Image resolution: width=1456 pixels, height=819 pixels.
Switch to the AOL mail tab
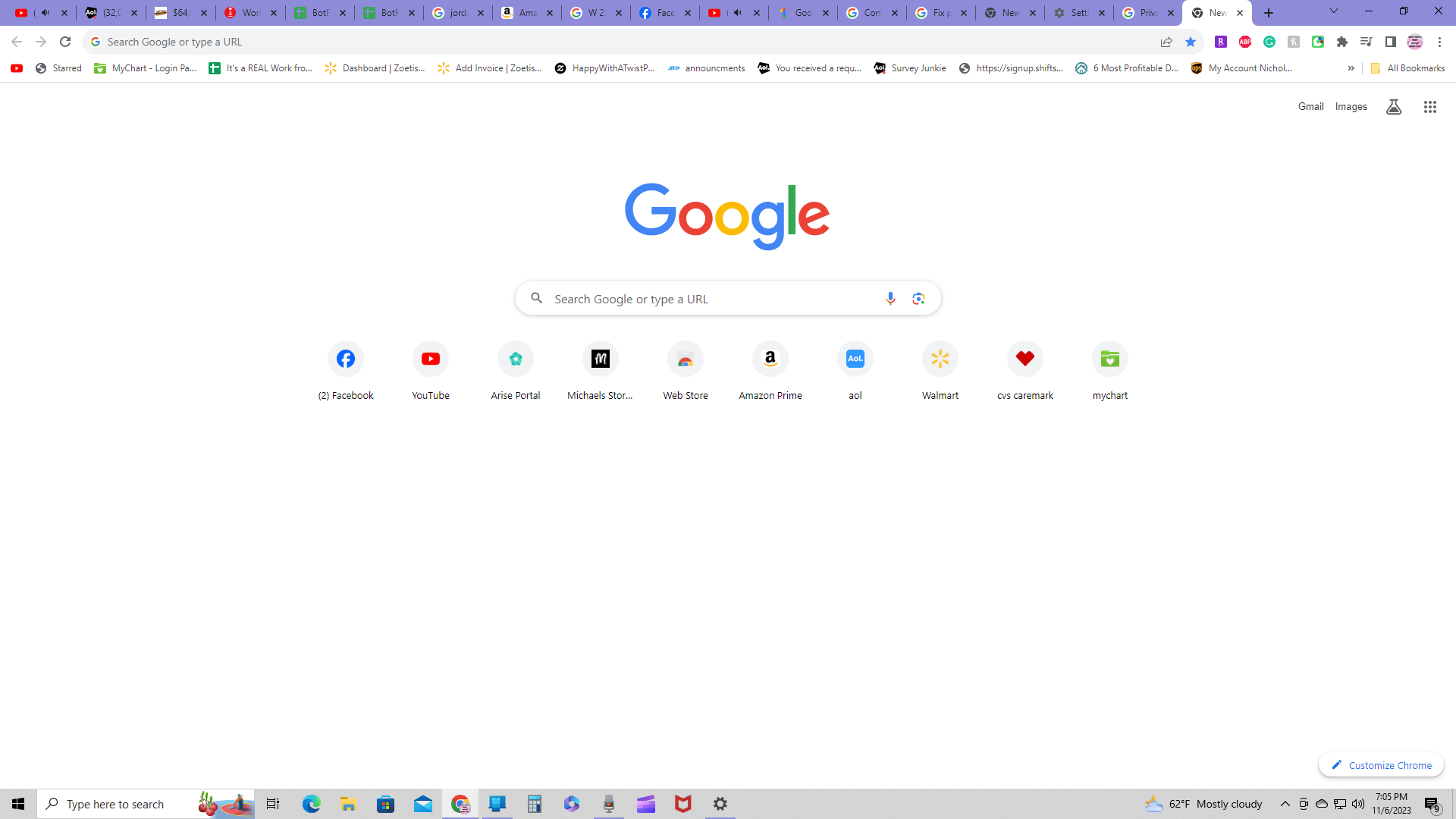(111, 13)
